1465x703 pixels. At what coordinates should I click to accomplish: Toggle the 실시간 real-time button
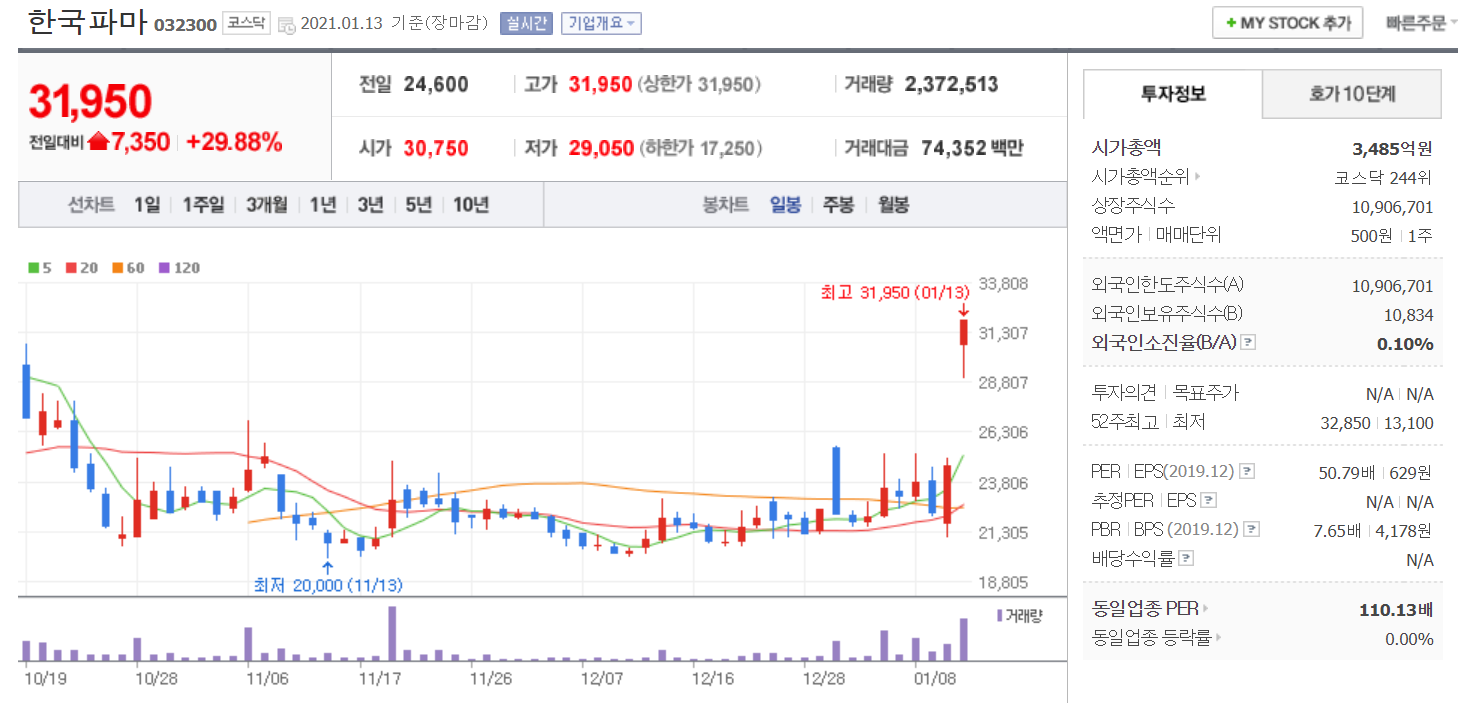(526, 23)
